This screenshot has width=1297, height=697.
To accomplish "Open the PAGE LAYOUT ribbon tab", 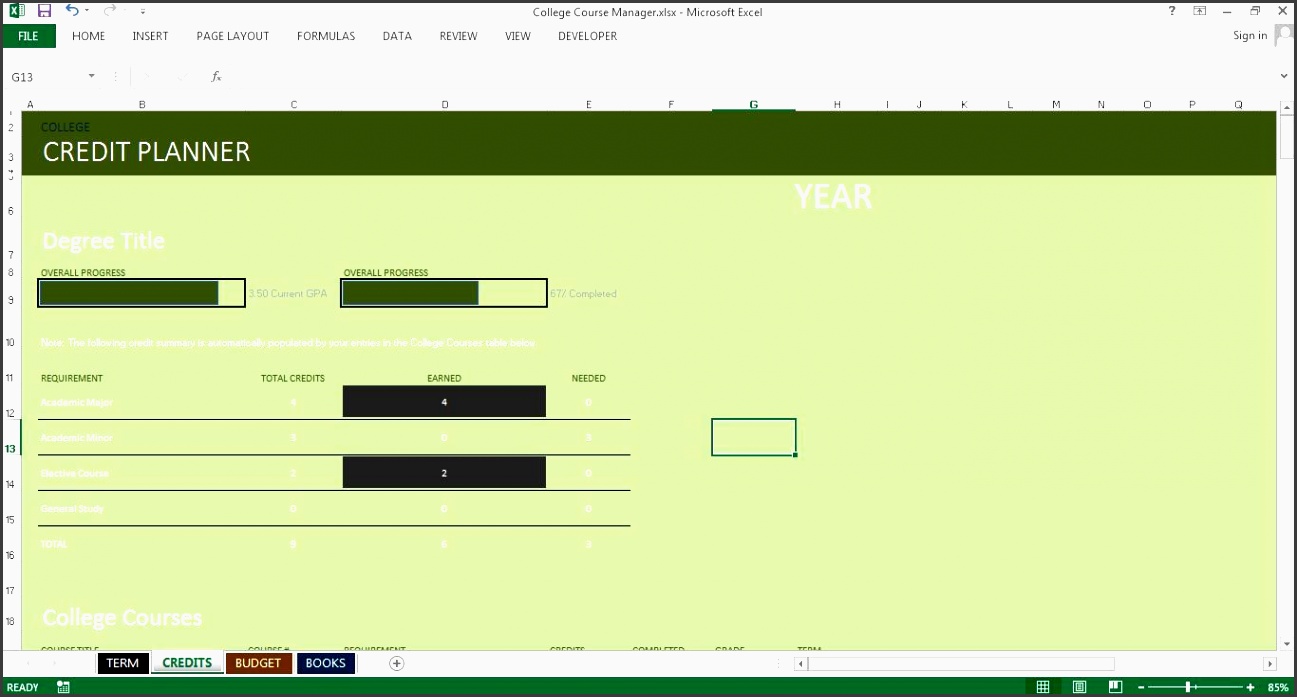I will (x=233, y=36).
